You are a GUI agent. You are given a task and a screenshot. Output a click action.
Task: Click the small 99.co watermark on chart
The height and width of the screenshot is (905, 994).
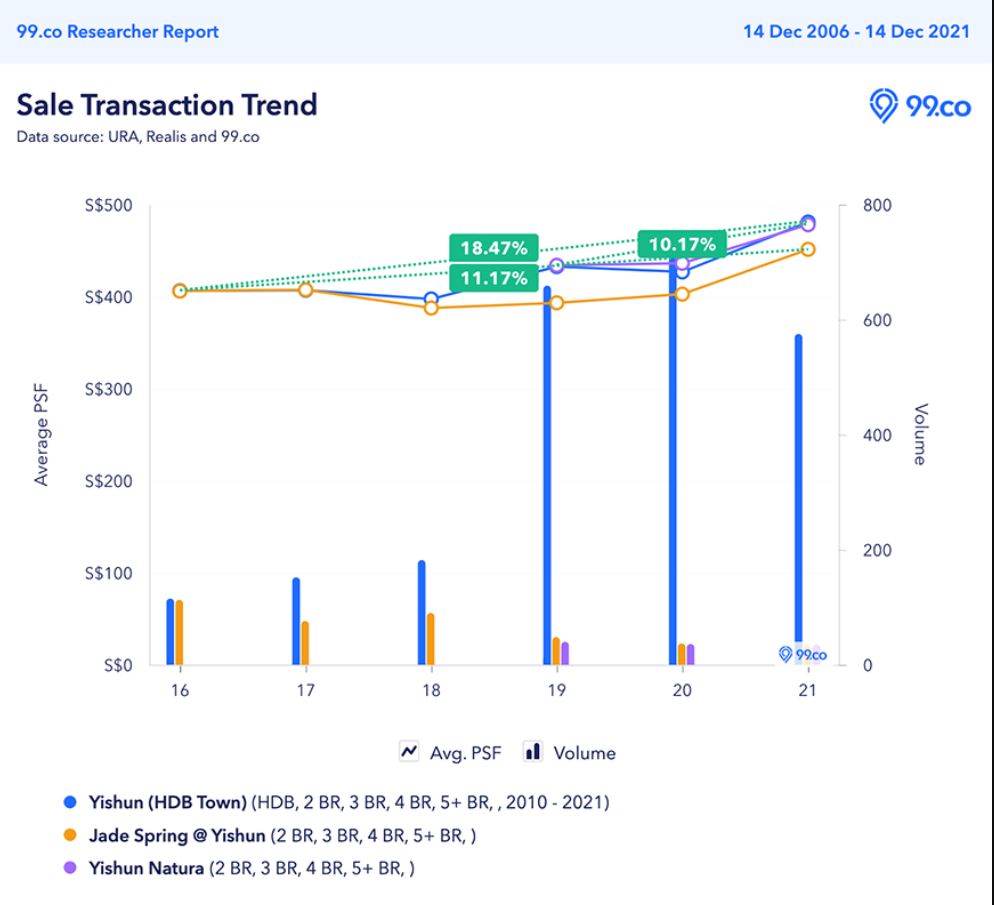[x=802, y=654]
